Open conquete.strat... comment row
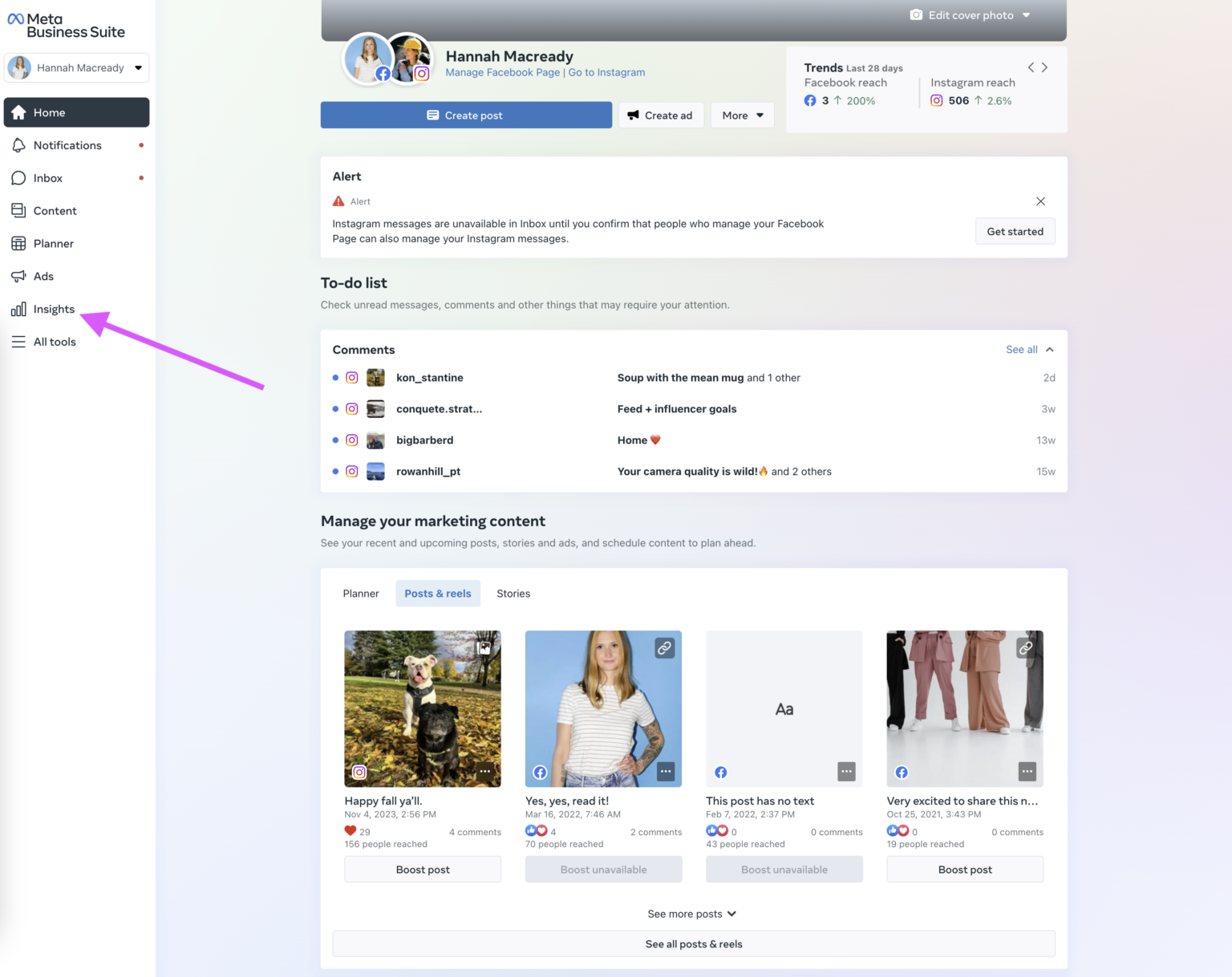 pyautogui.click(x=694, y=409)
